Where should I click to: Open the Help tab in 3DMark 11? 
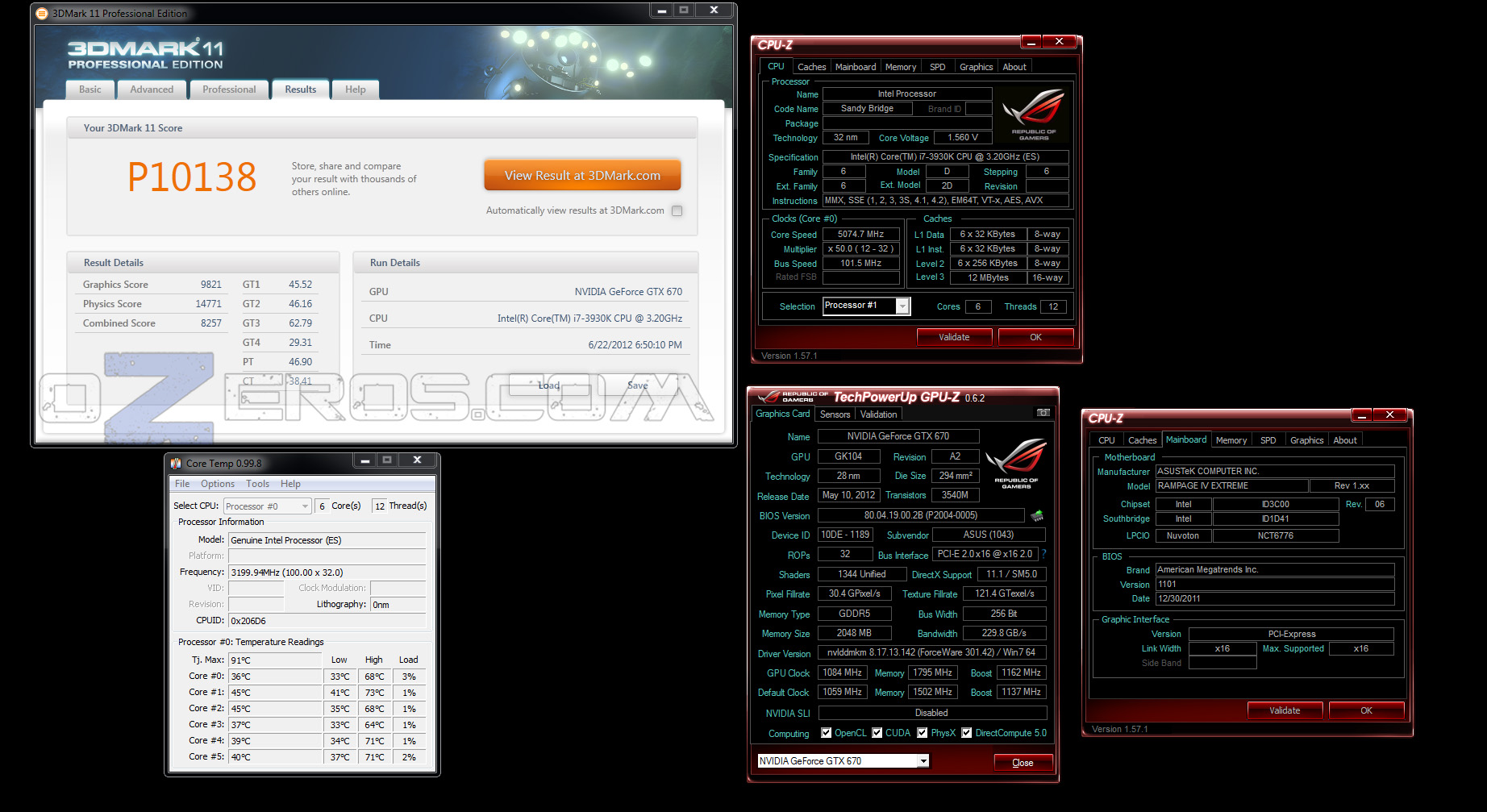[x=356, y=90]
